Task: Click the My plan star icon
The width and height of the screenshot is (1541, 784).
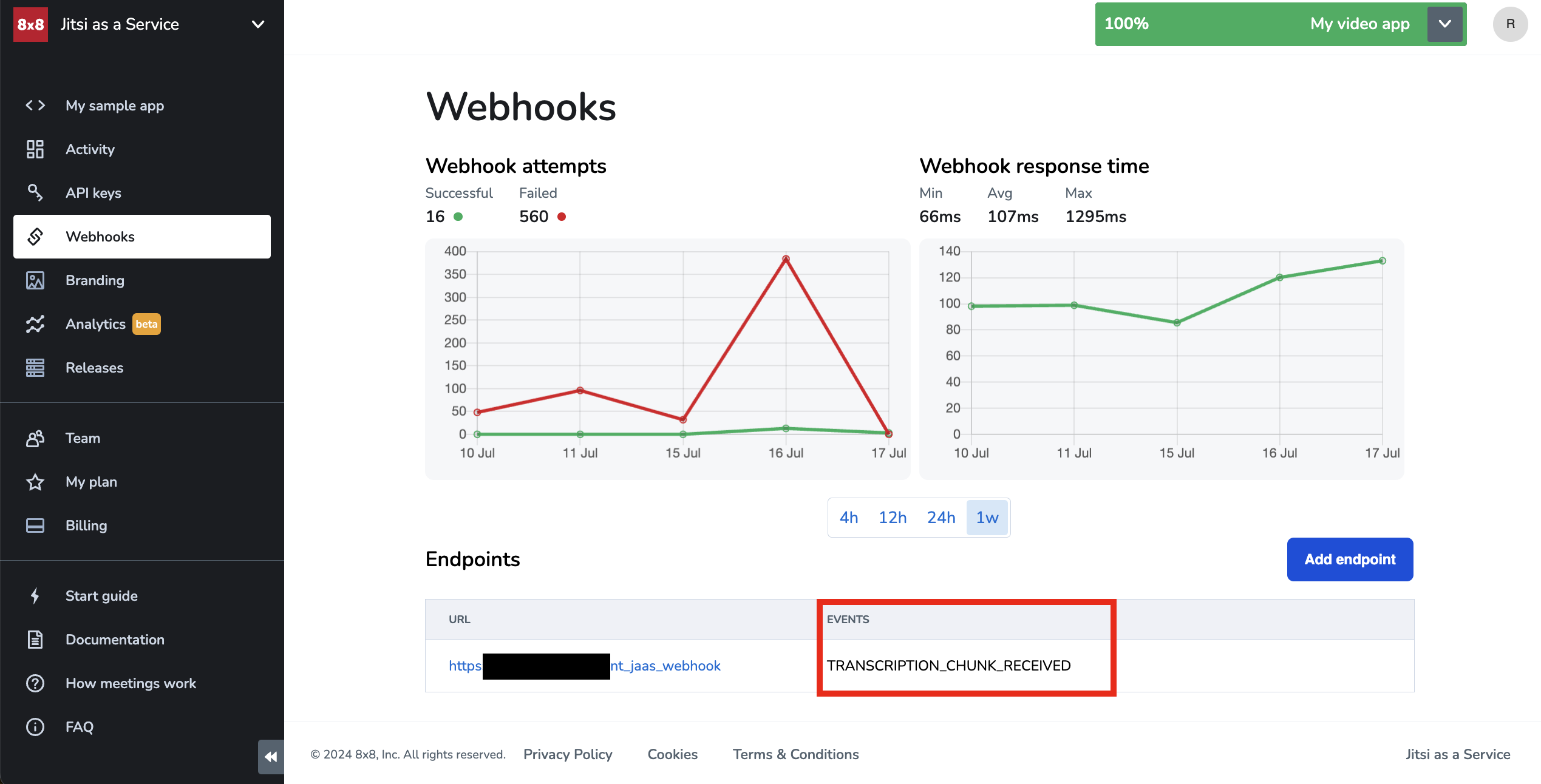Action: (35, 482)
